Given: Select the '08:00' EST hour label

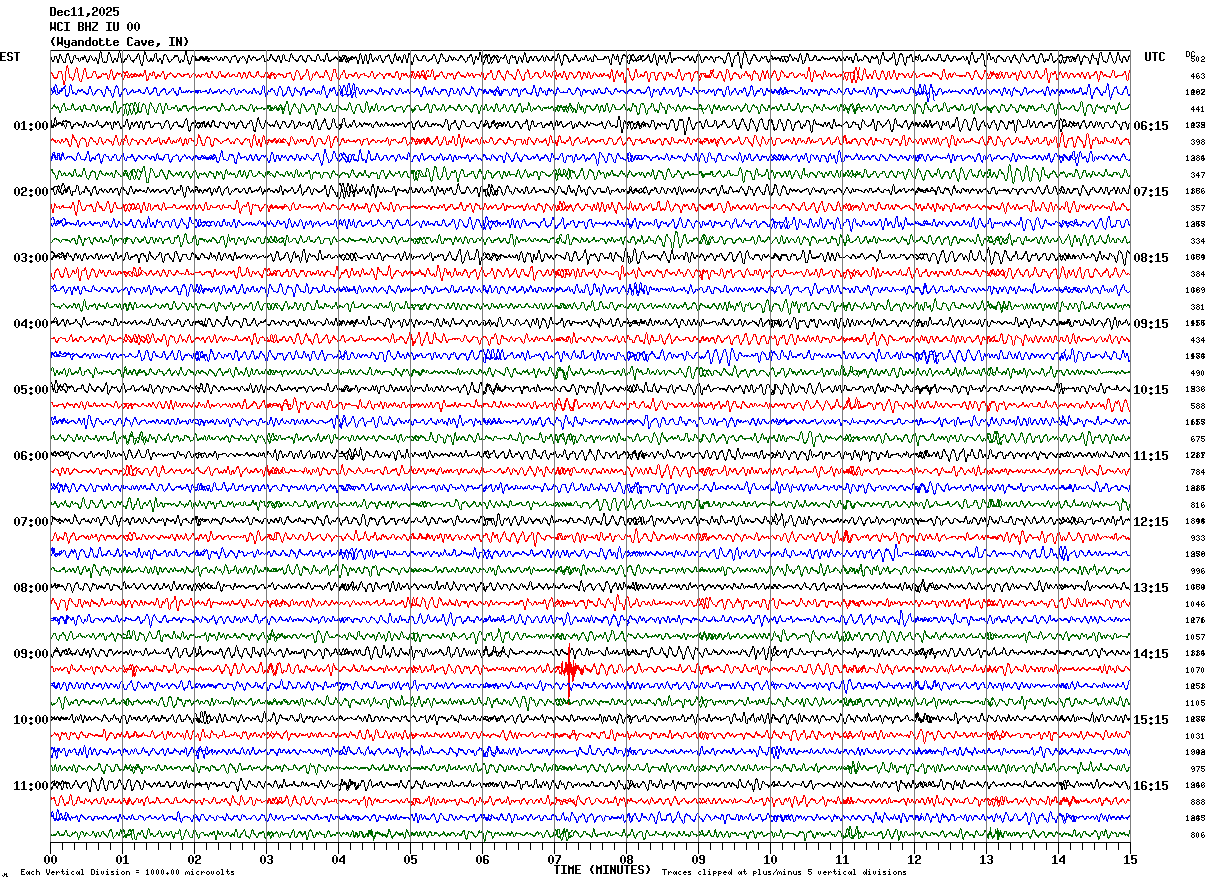Looking at the screenshot, I should pyautogui.click(x=31, y=588).
